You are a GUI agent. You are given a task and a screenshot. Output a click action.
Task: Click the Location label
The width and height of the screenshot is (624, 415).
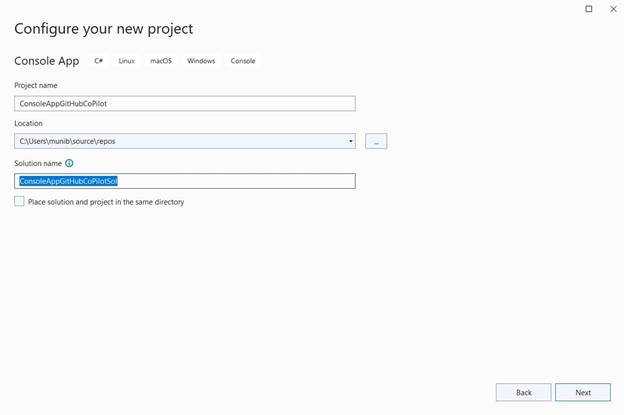click(x=28, y=124)
